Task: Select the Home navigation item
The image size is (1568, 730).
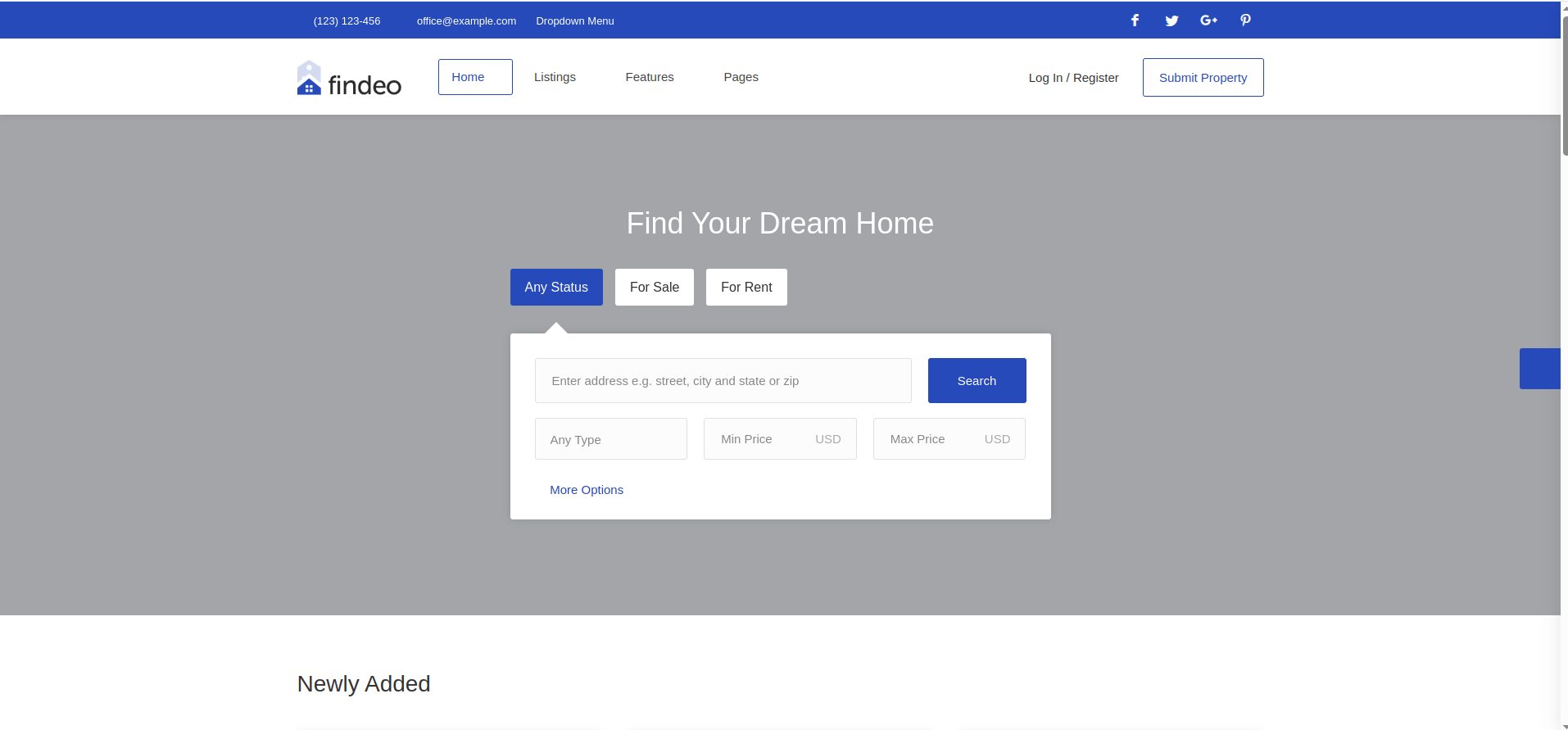Action: pyautogui.click(x=475, y=77)
